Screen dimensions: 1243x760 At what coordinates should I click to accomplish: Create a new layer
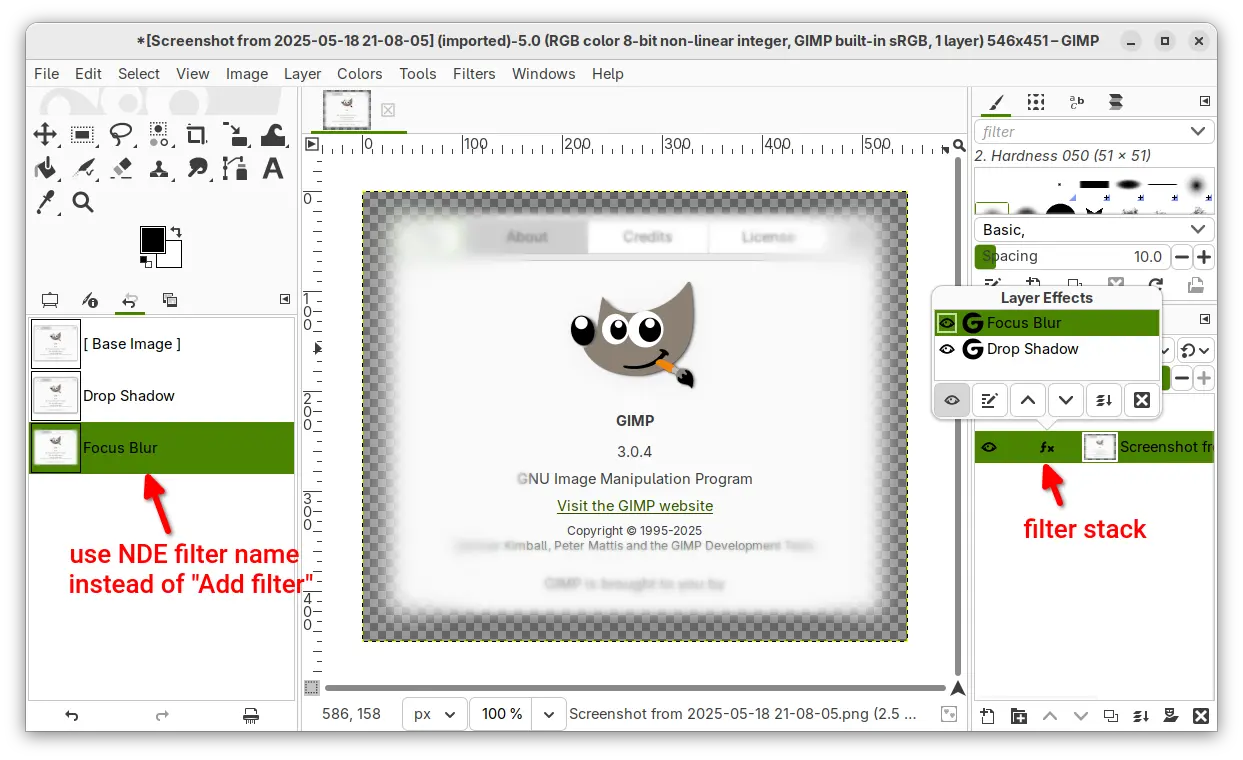[x=988, y=716]
